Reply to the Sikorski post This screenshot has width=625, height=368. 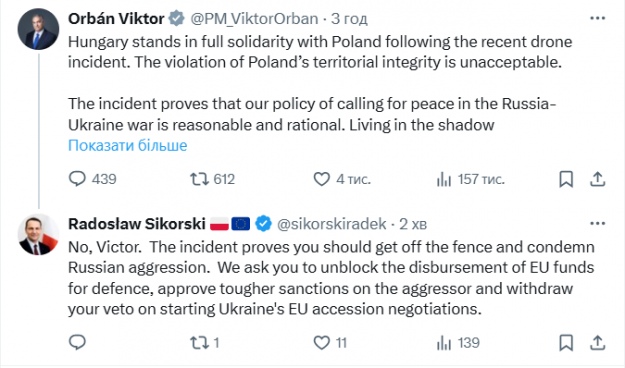[77, 342]
